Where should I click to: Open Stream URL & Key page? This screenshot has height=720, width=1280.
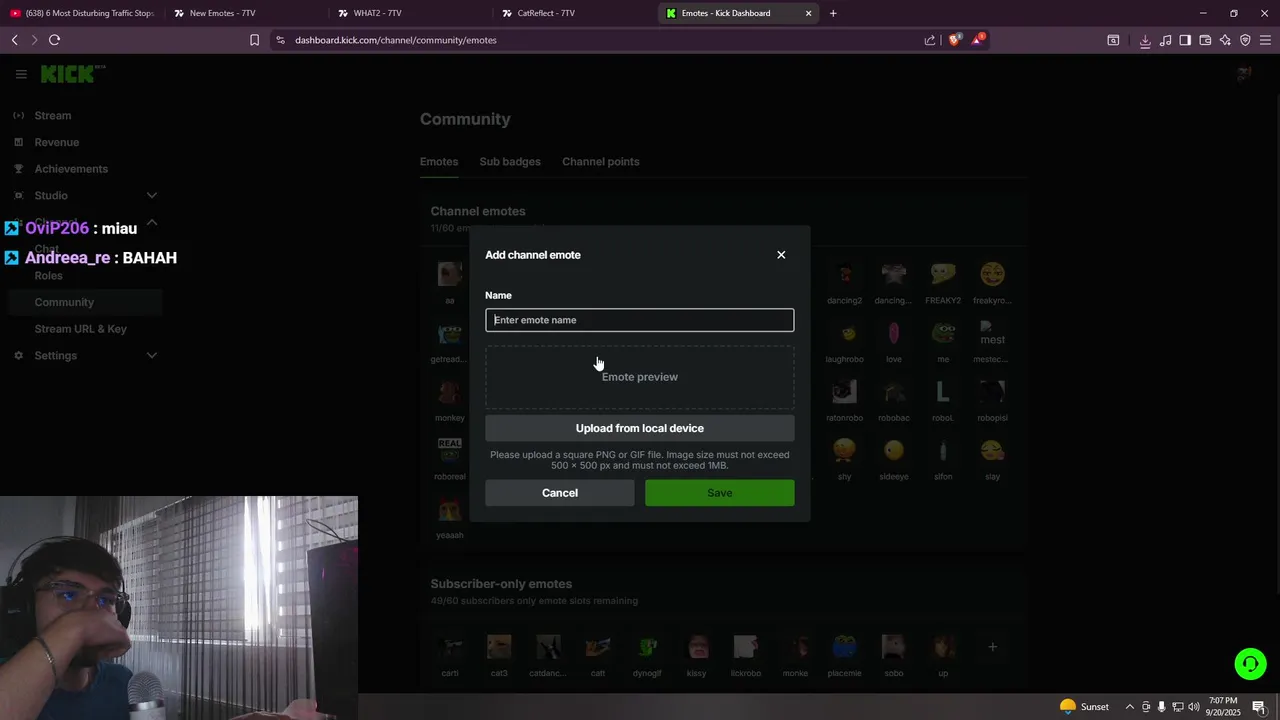pos(81,329)
